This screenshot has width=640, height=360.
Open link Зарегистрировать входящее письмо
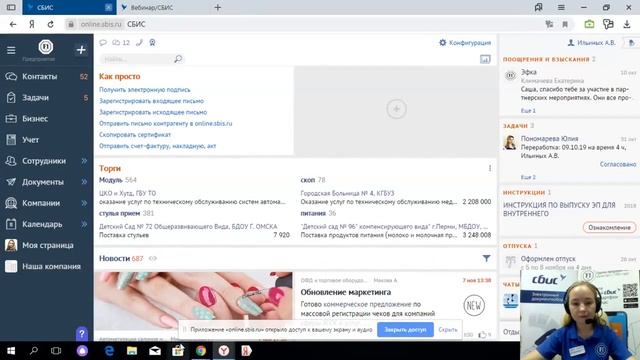pos(151,101)
